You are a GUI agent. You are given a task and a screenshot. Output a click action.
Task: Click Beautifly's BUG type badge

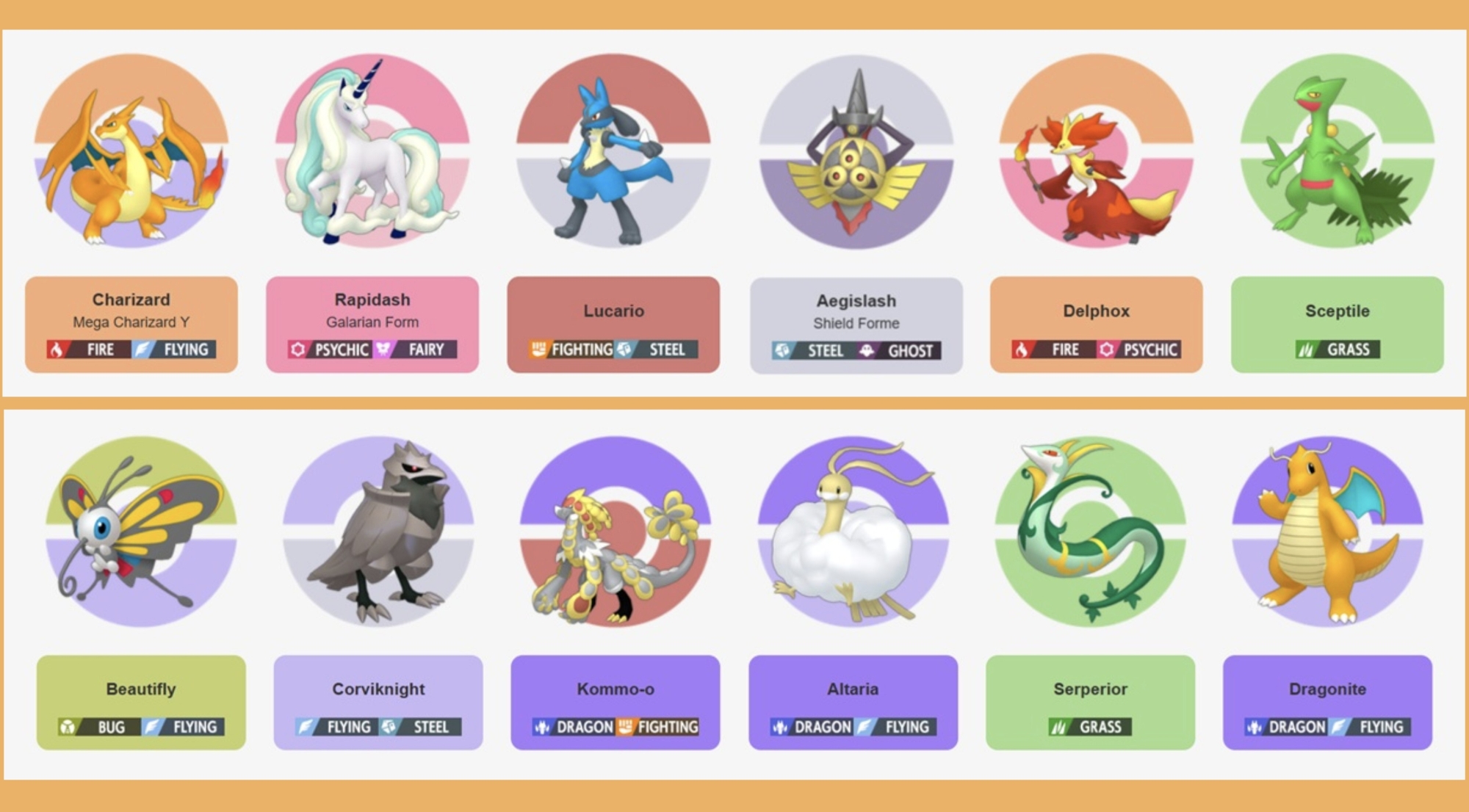click(x=99, y=727)
